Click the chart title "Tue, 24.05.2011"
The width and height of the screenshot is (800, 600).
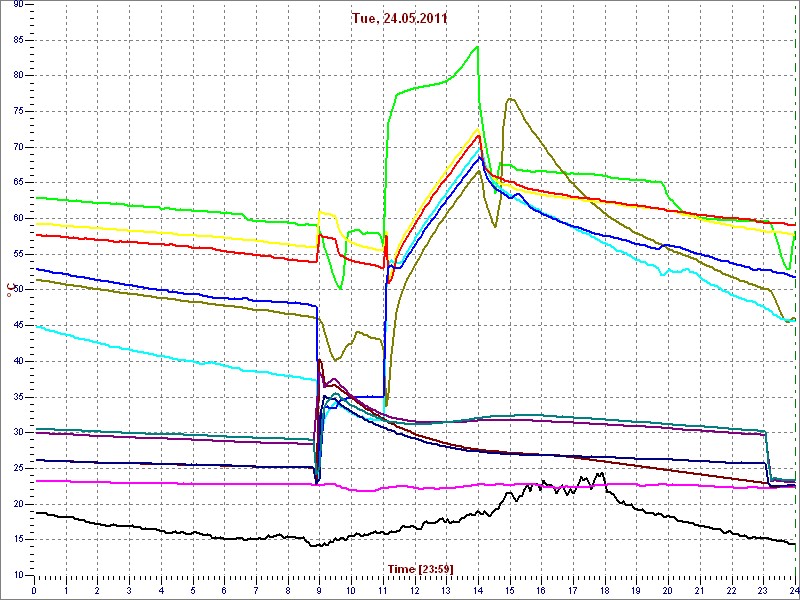(399, 19)
